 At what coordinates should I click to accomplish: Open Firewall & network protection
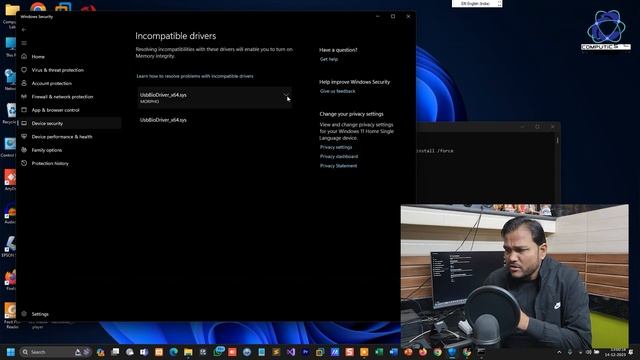pyautogui.click(x=62, y=97)
